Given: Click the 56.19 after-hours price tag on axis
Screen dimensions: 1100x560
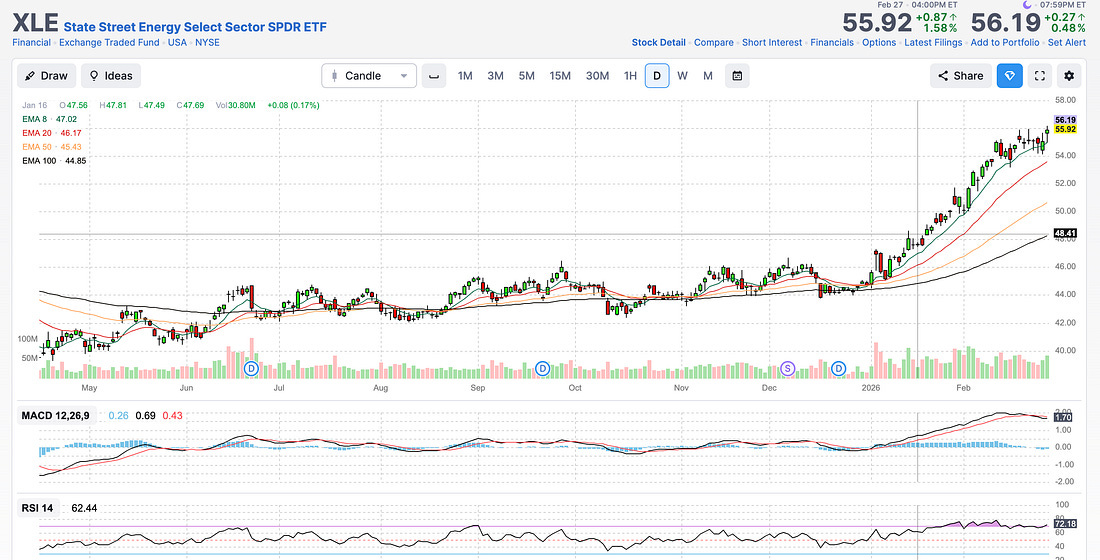Looking at the screenshot, I should pyautogui.click(x=1065, y=120).
